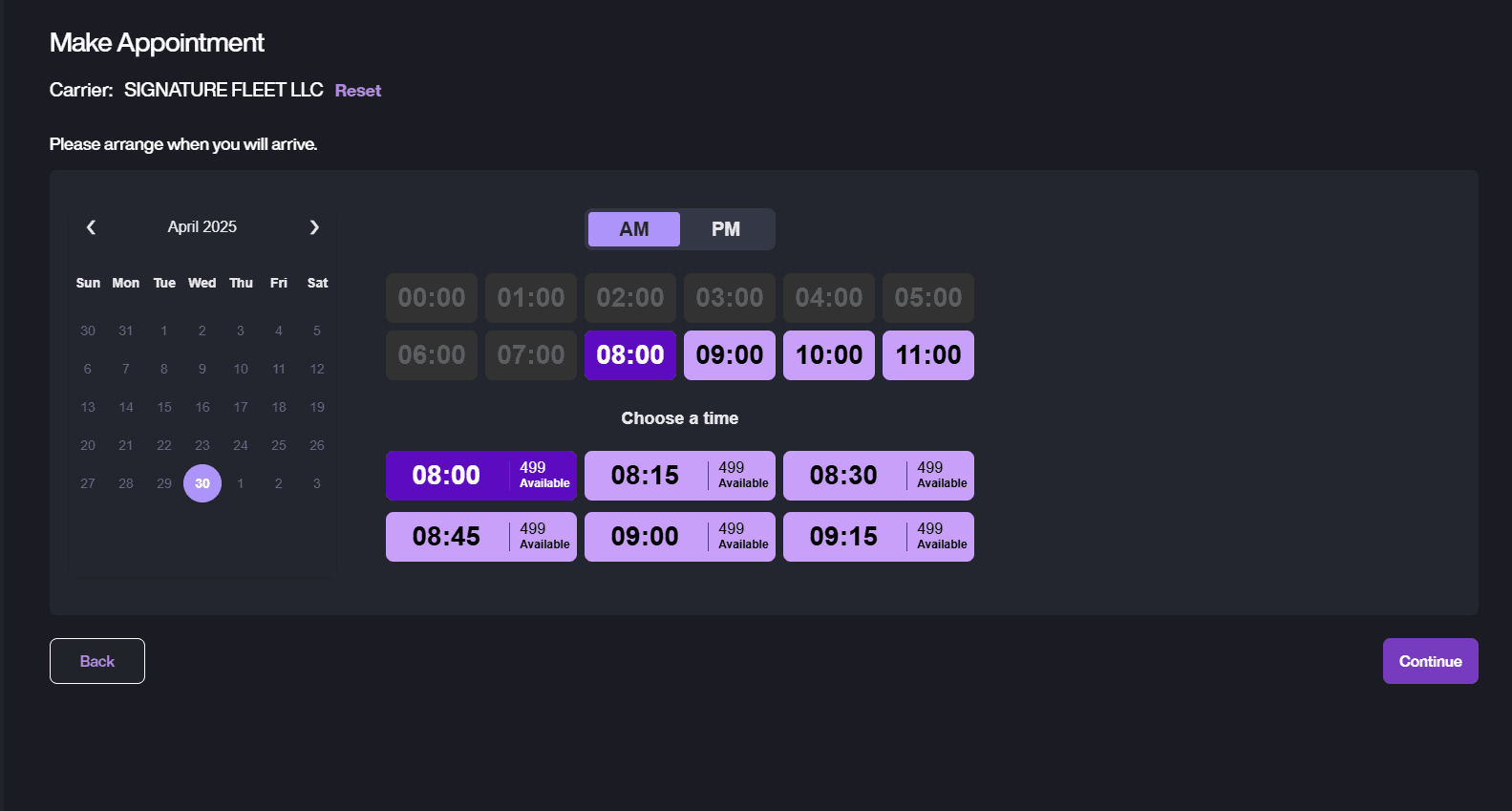Switch to the AM time period

634,229
